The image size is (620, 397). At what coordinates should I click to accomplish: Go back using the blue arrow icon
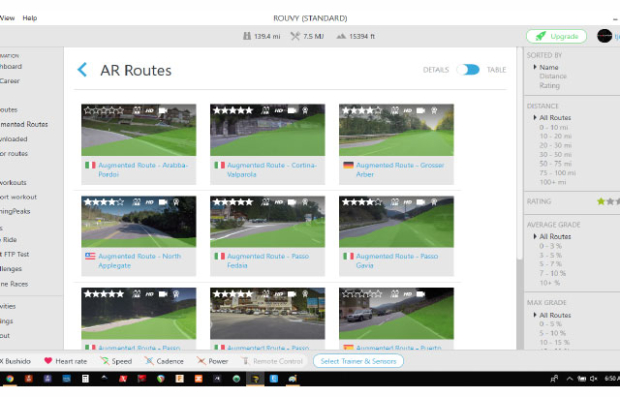click(82, 70)
